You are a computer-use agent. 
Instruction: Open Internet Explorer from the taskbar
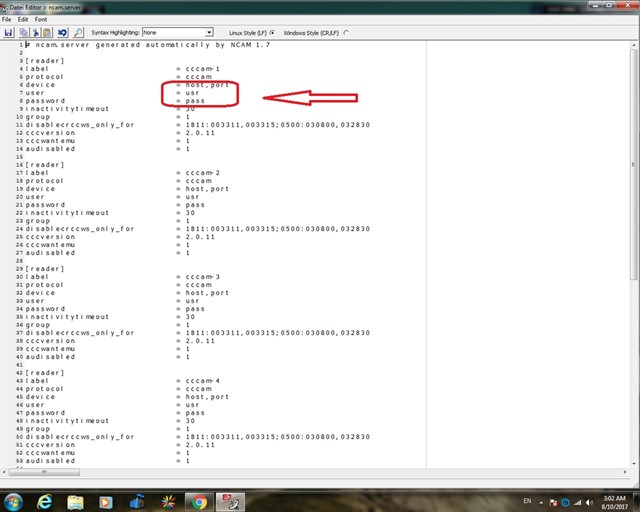coord(45,501)
